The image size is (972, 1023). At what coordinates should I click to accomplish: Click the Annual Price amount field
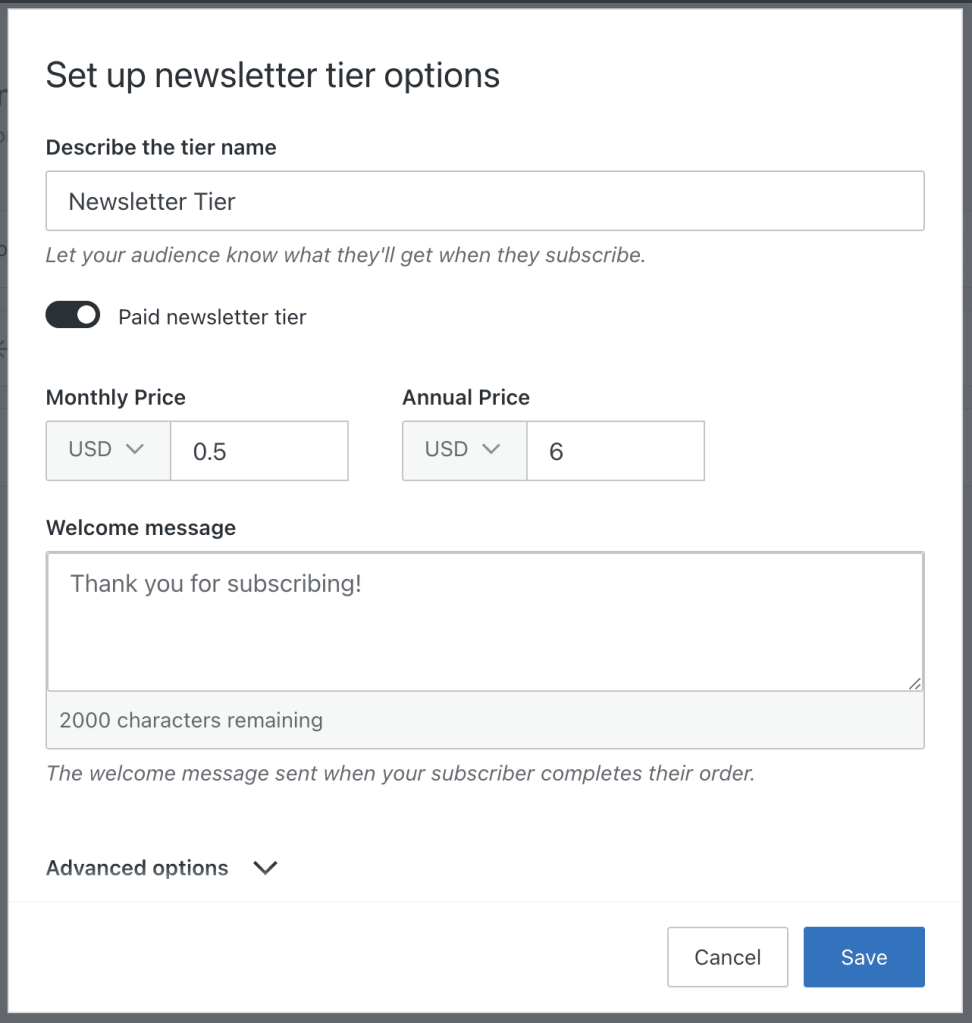615,451
